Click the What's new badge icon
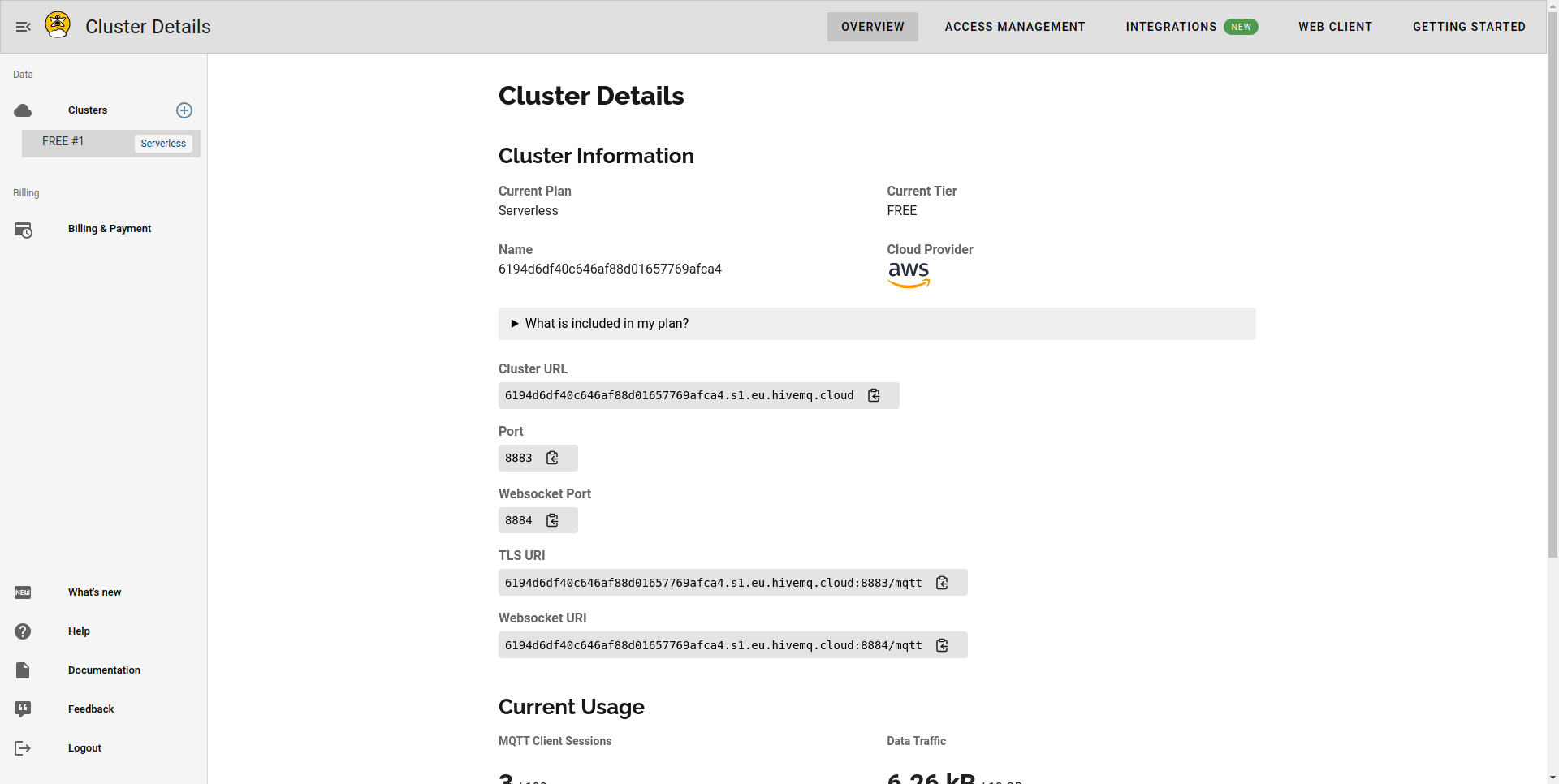This screenshot has width=1559, height=784. [23, 592]
